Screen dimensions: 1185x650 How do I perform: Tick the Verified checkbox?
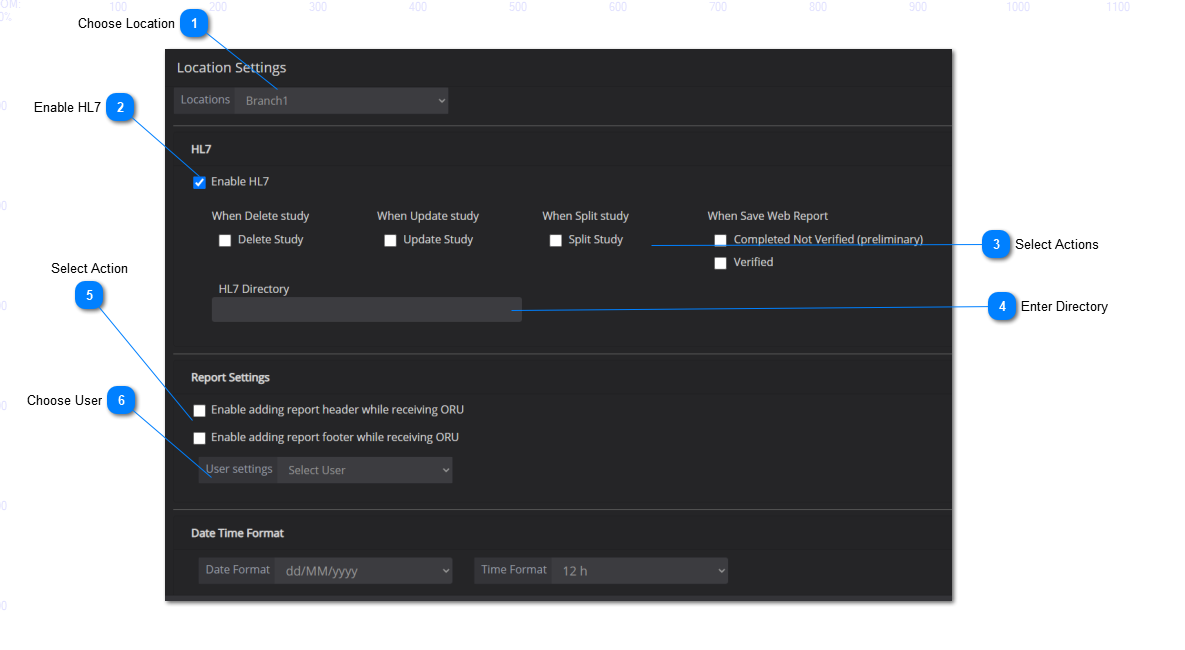click(720, 263)
